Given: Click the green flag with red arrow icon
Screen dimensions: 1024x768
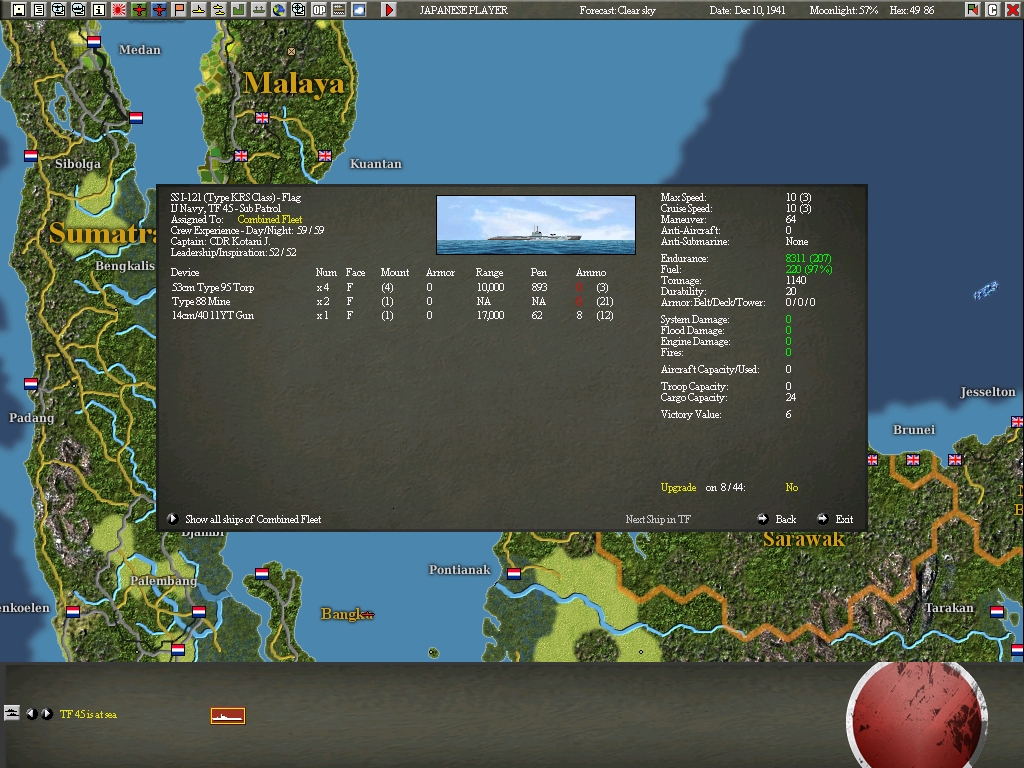Looking at the screenshot, I should pos(972,10).
